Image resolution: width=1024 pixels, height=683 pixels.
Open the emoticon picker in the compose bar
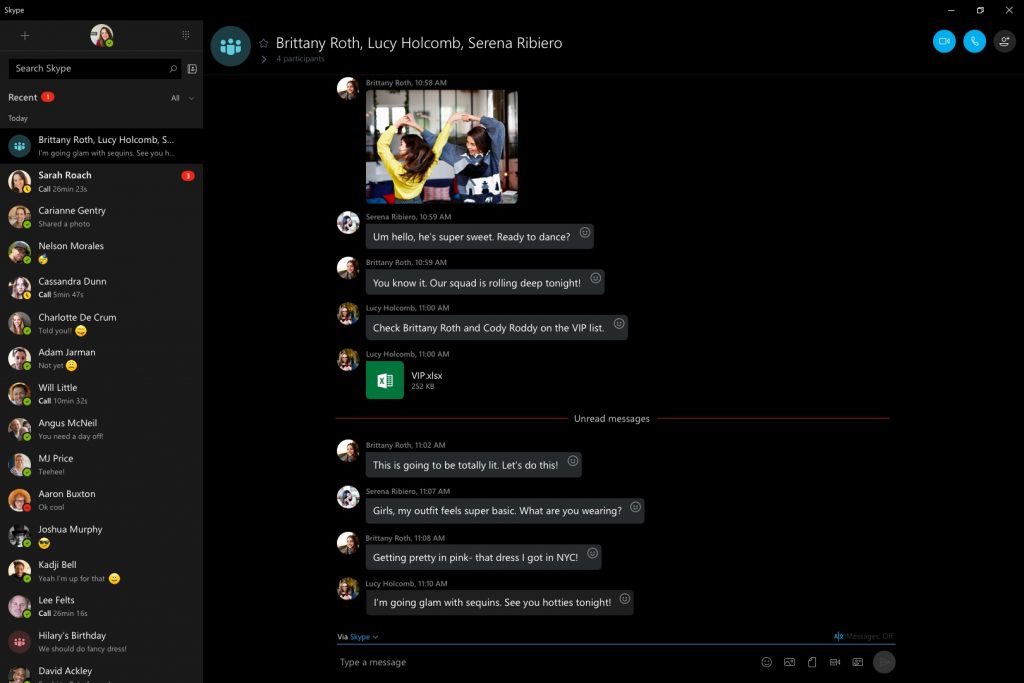point(766,662)
